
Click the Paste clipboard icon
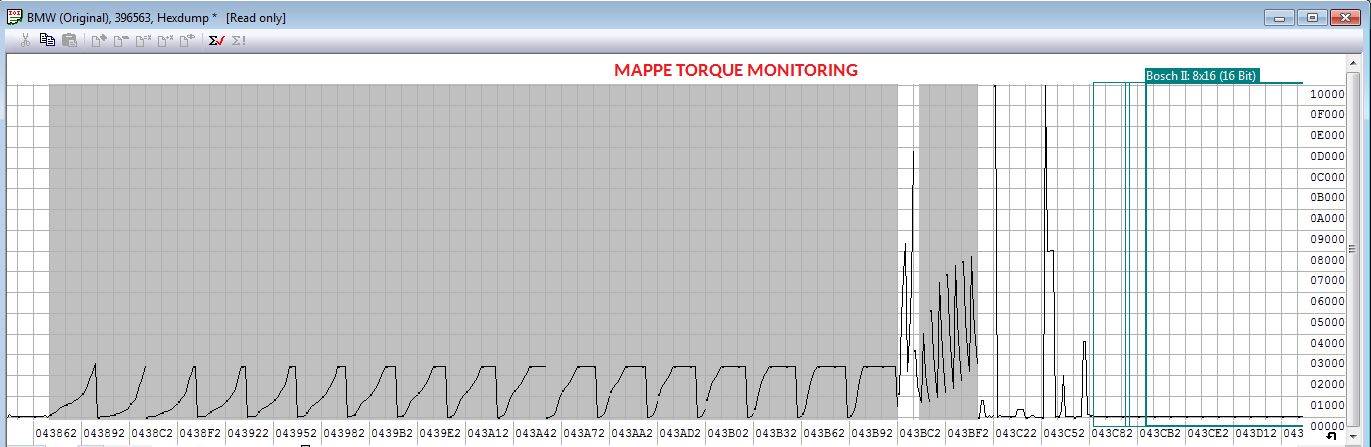(x=69, y=41)
